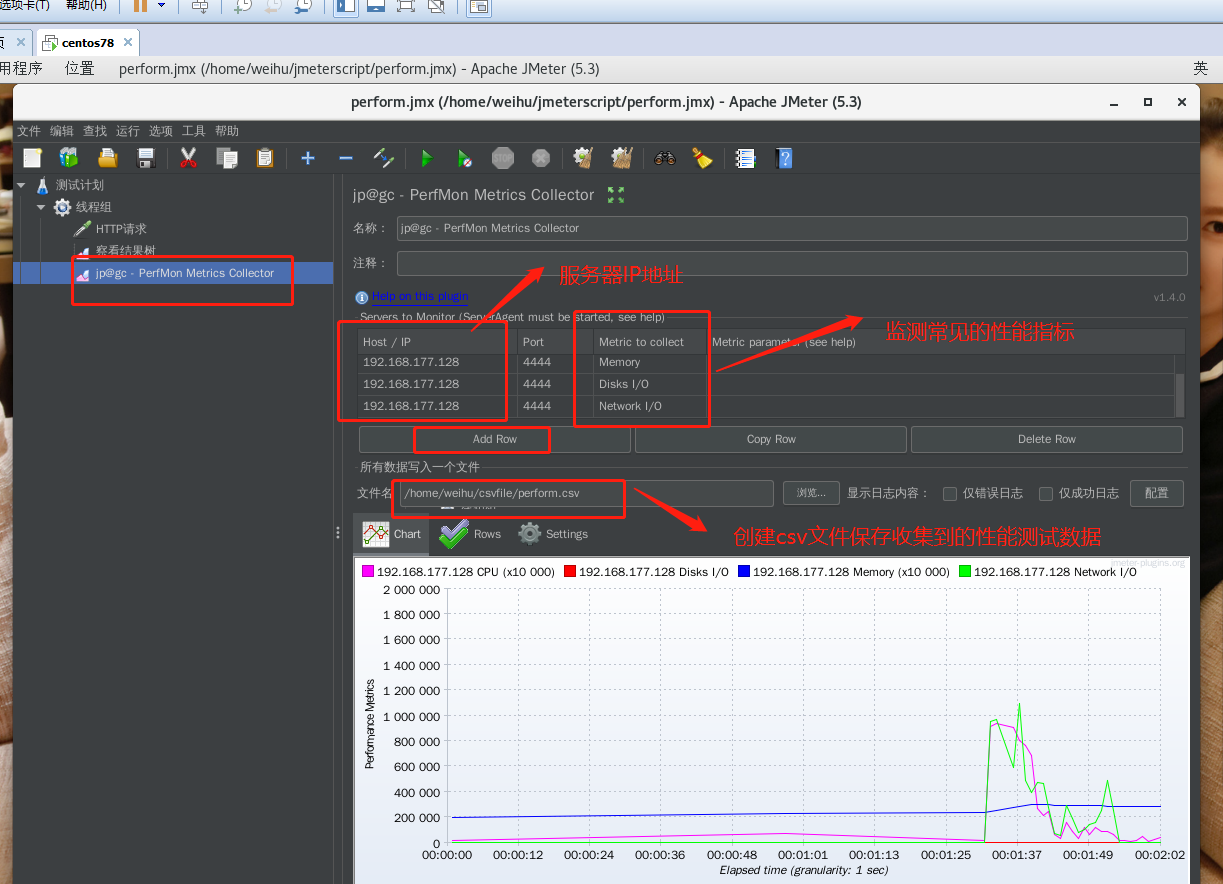Open the 查找 menu
This screenshot has height=884, width=1223.
tap(95, 131)
